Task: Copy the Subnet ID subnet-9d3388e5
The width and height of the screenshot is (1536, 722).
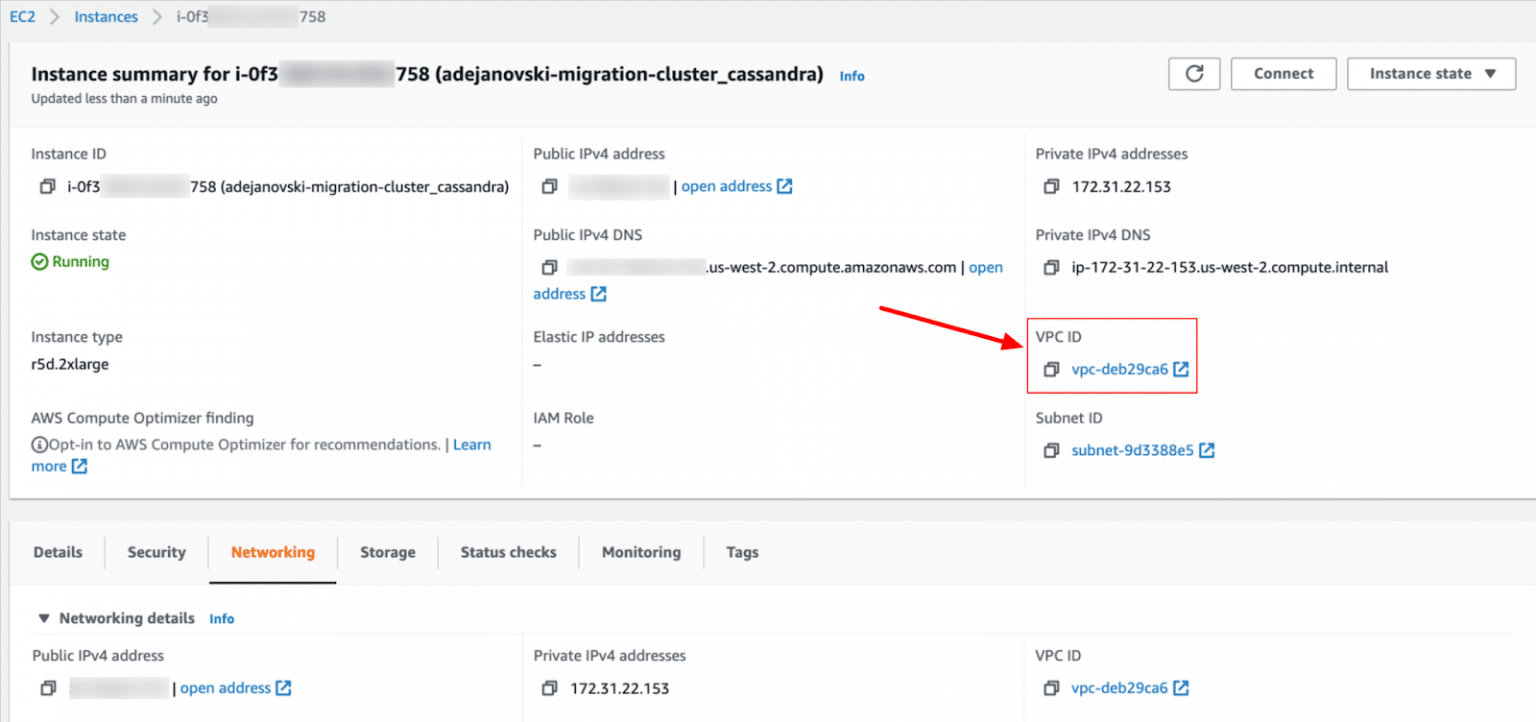Action: (1050, 451)
